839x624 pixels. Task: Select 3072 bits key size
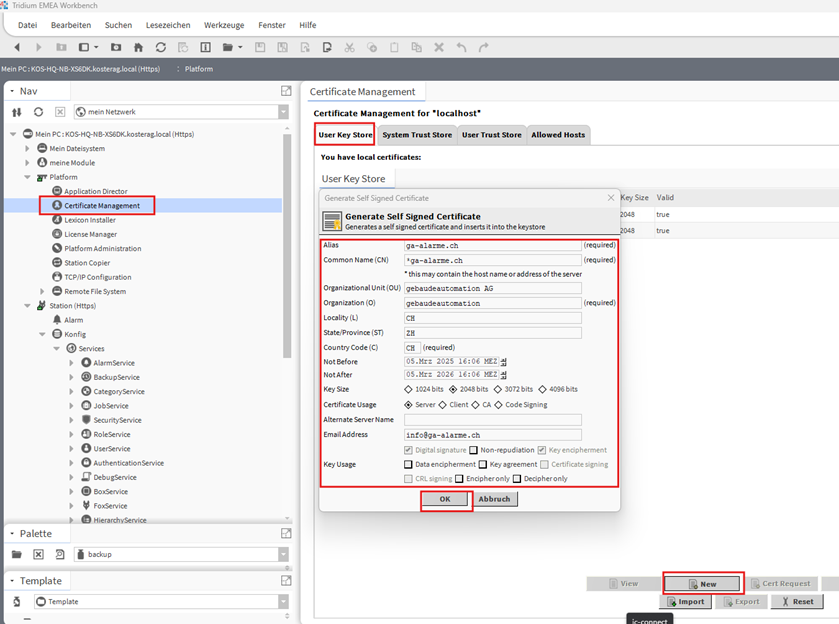pos(498,389)
